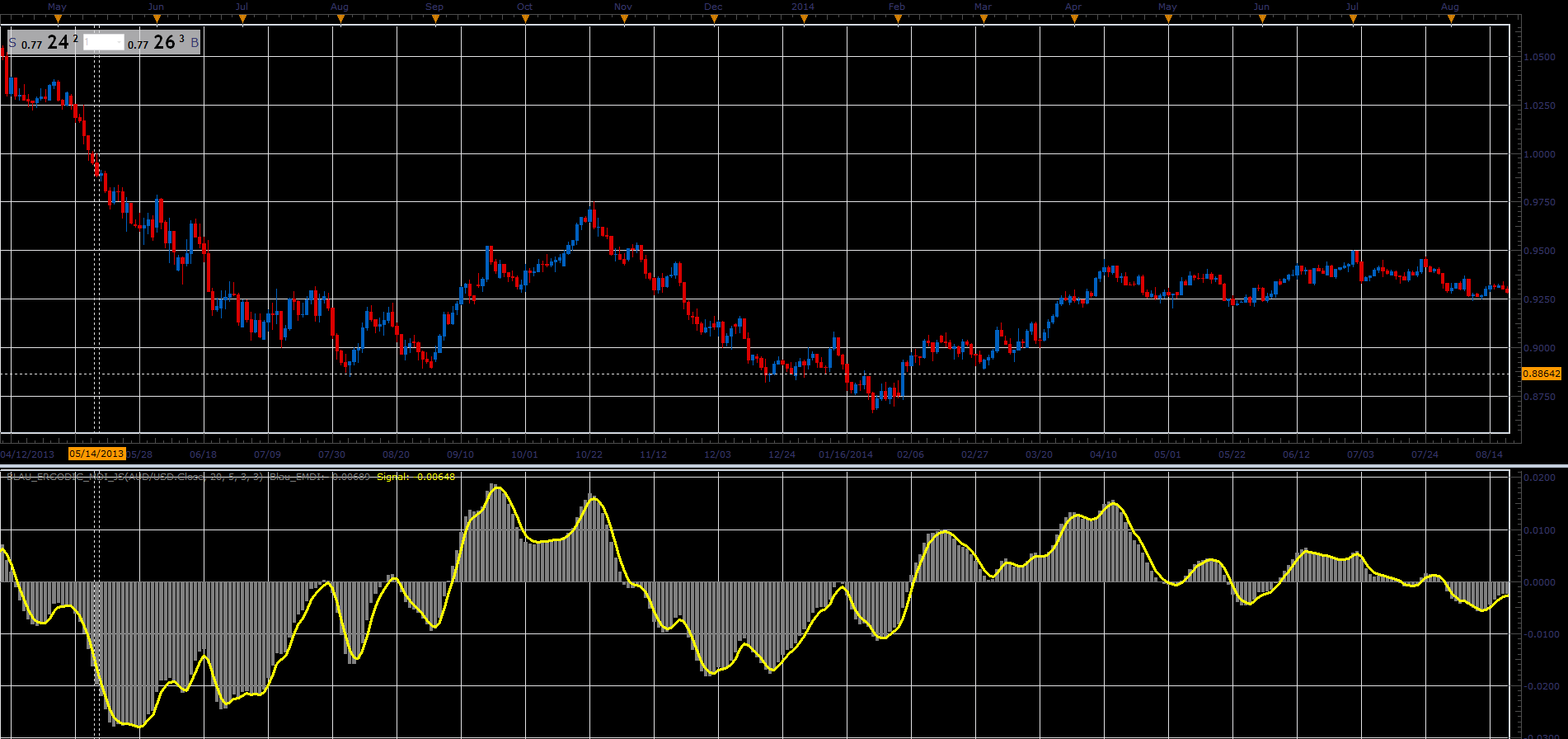
Task: Click the 07/09 date axis label
Action: tap(267, 454)
